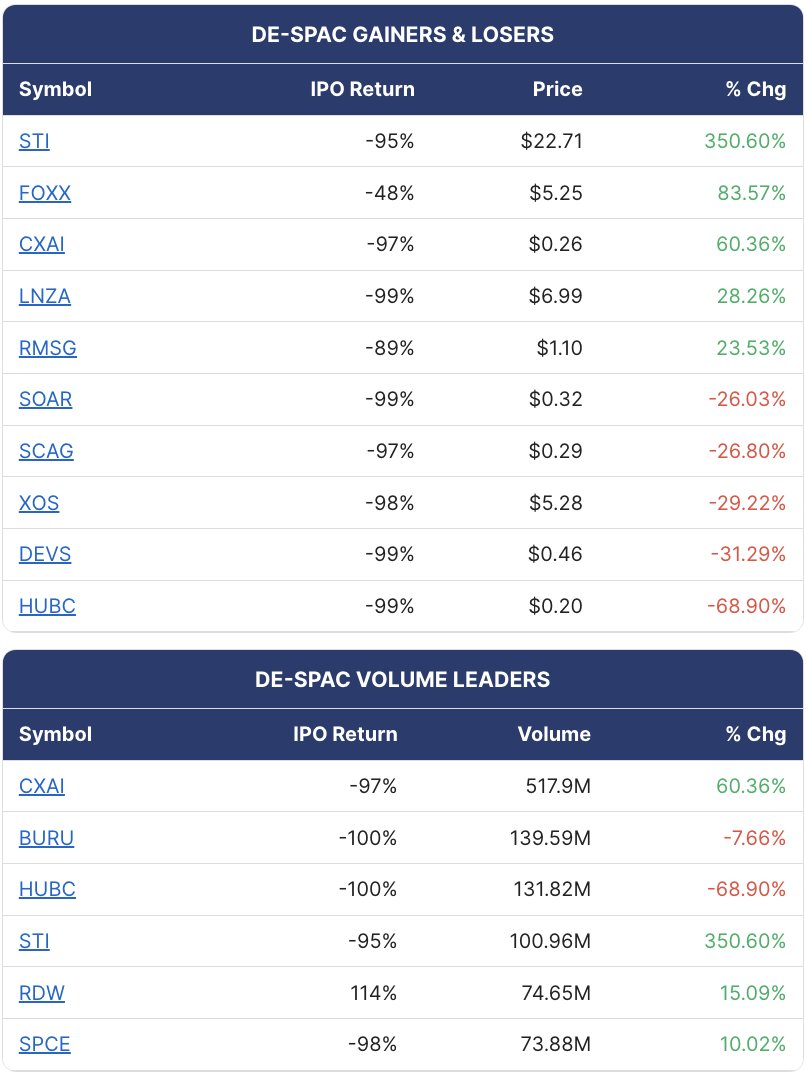Select the SPCE symbol link

[x=45, y=1045]
